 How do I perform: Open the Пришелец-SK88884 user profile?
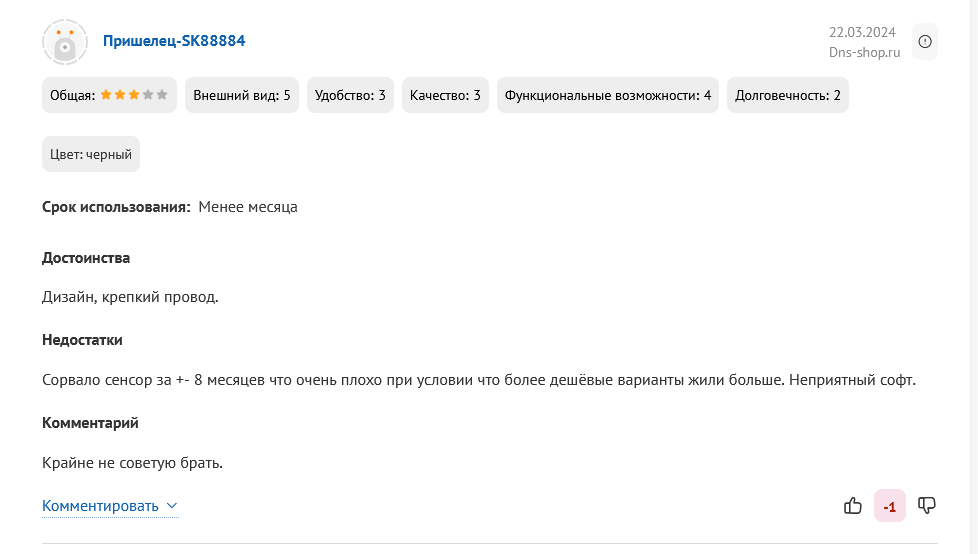(174, 41)
